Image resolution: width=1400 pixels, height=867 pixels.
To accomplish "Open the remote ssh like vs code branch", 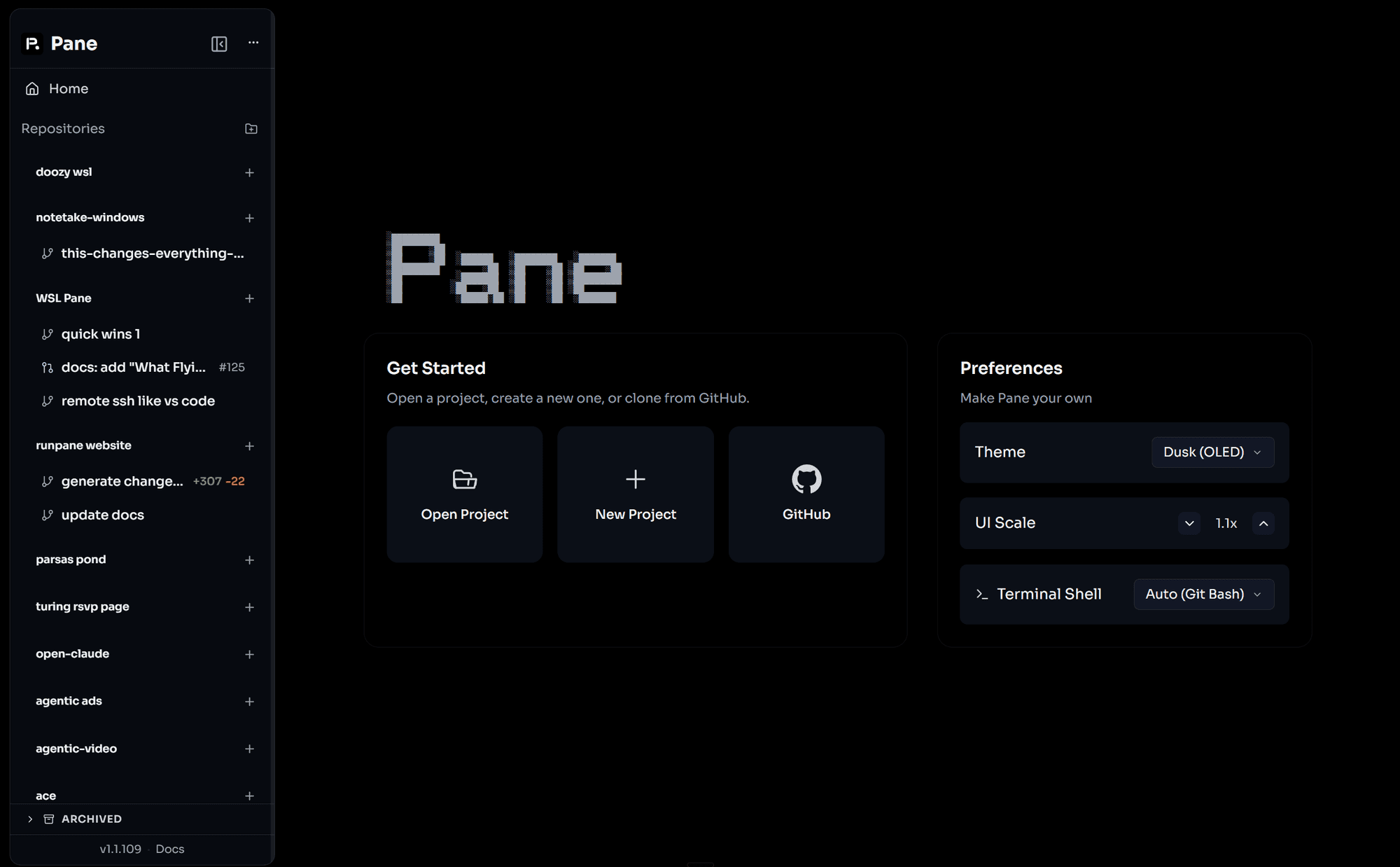I will point(138,401).
